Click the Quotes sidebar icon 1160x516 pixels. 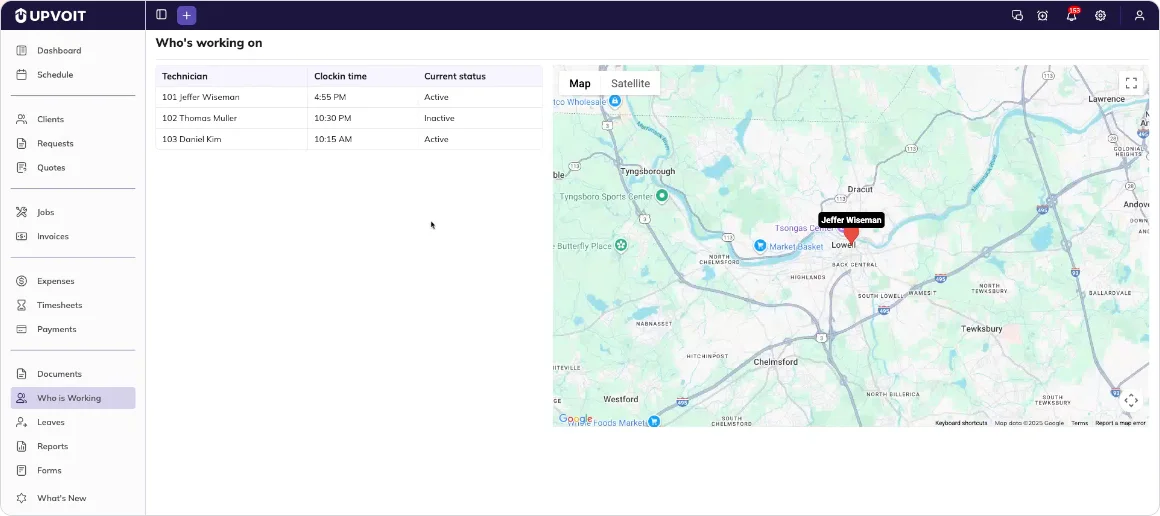point(21,167)
